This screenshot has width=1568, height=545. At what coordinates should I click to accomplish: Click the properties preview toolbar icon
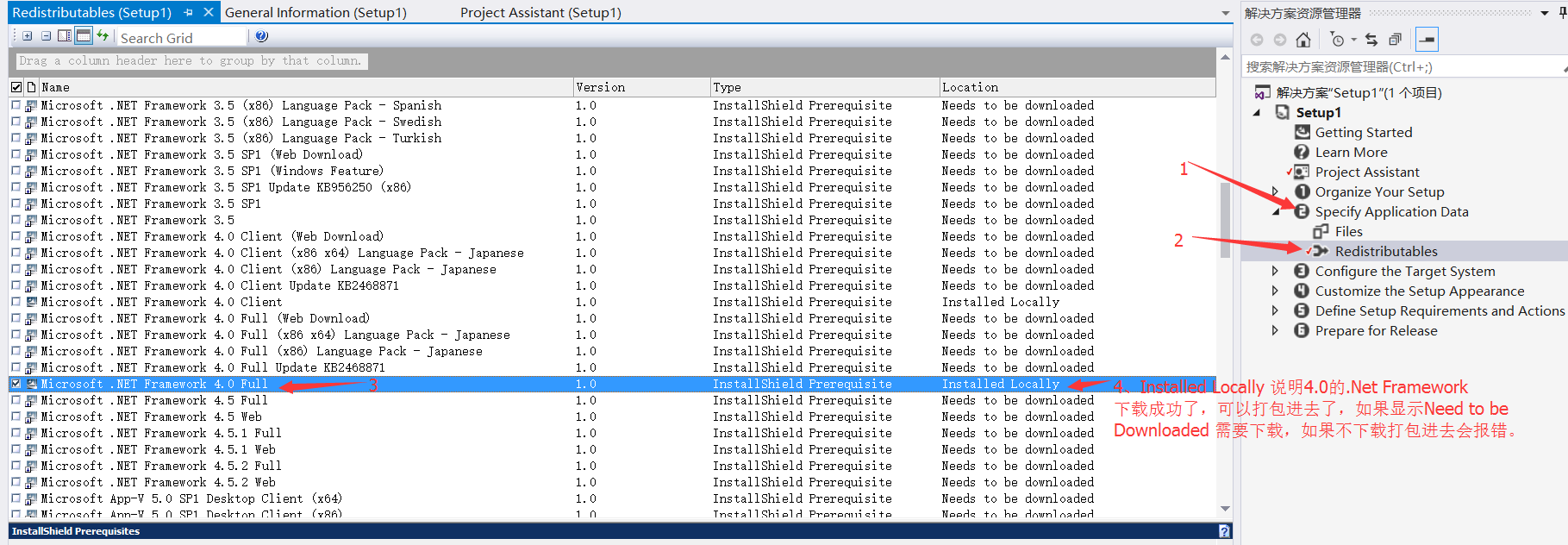click(x=1427, y=40)
